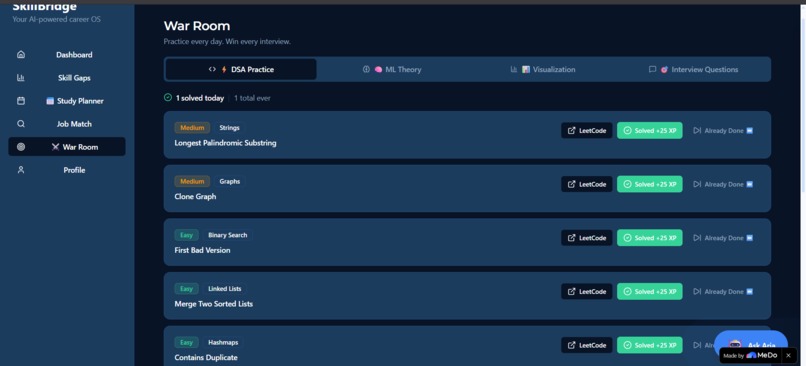Select the Merge Two Sorted Lists title

tap(214, 304)
